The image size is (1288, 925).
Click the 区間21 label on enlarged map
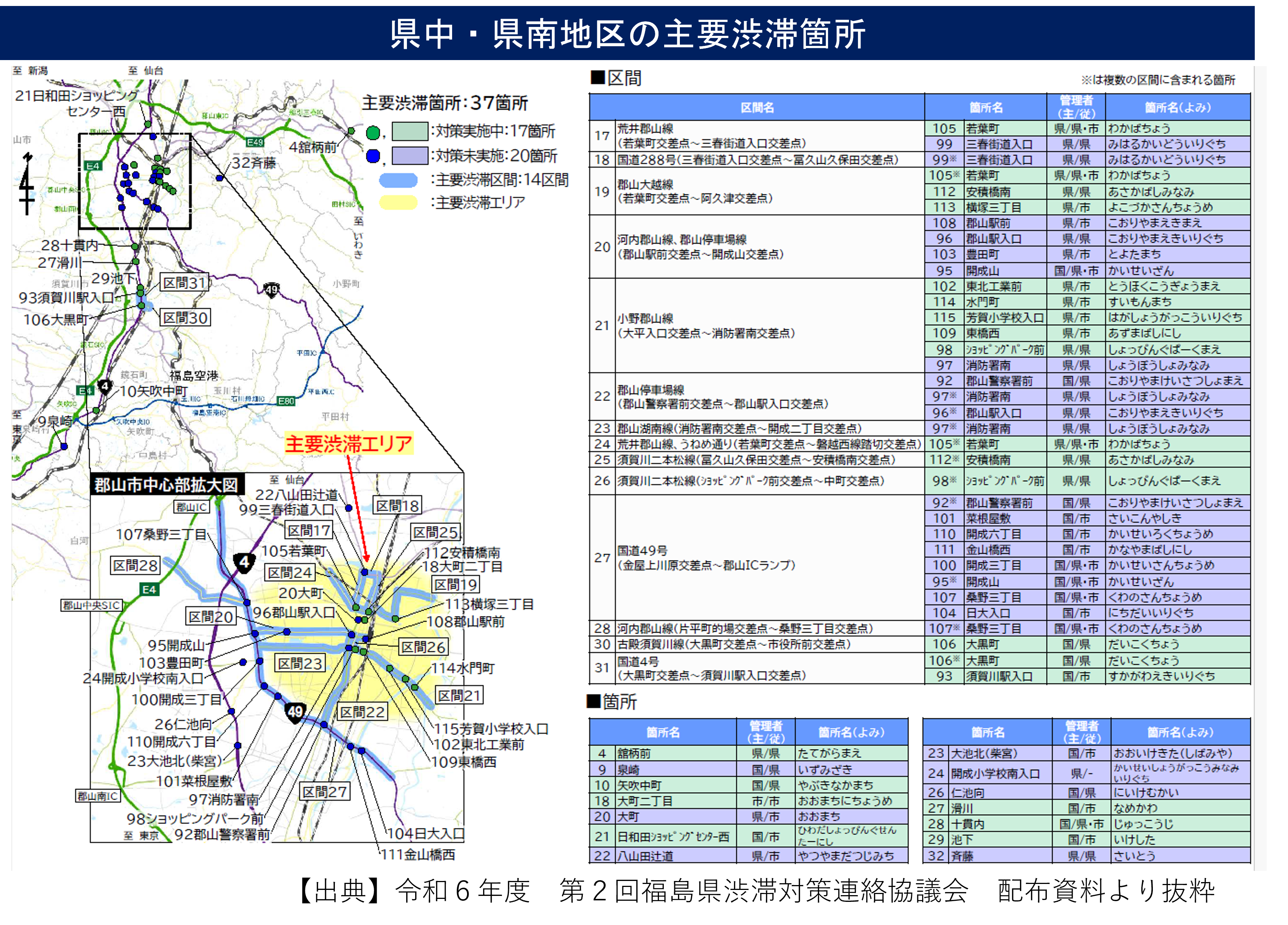459,696
